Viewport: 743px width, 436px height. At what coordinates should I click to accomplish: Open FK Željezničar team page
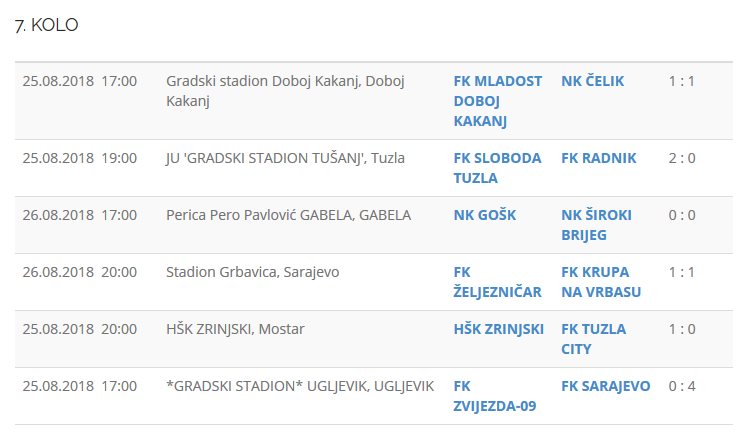point(497,282)
